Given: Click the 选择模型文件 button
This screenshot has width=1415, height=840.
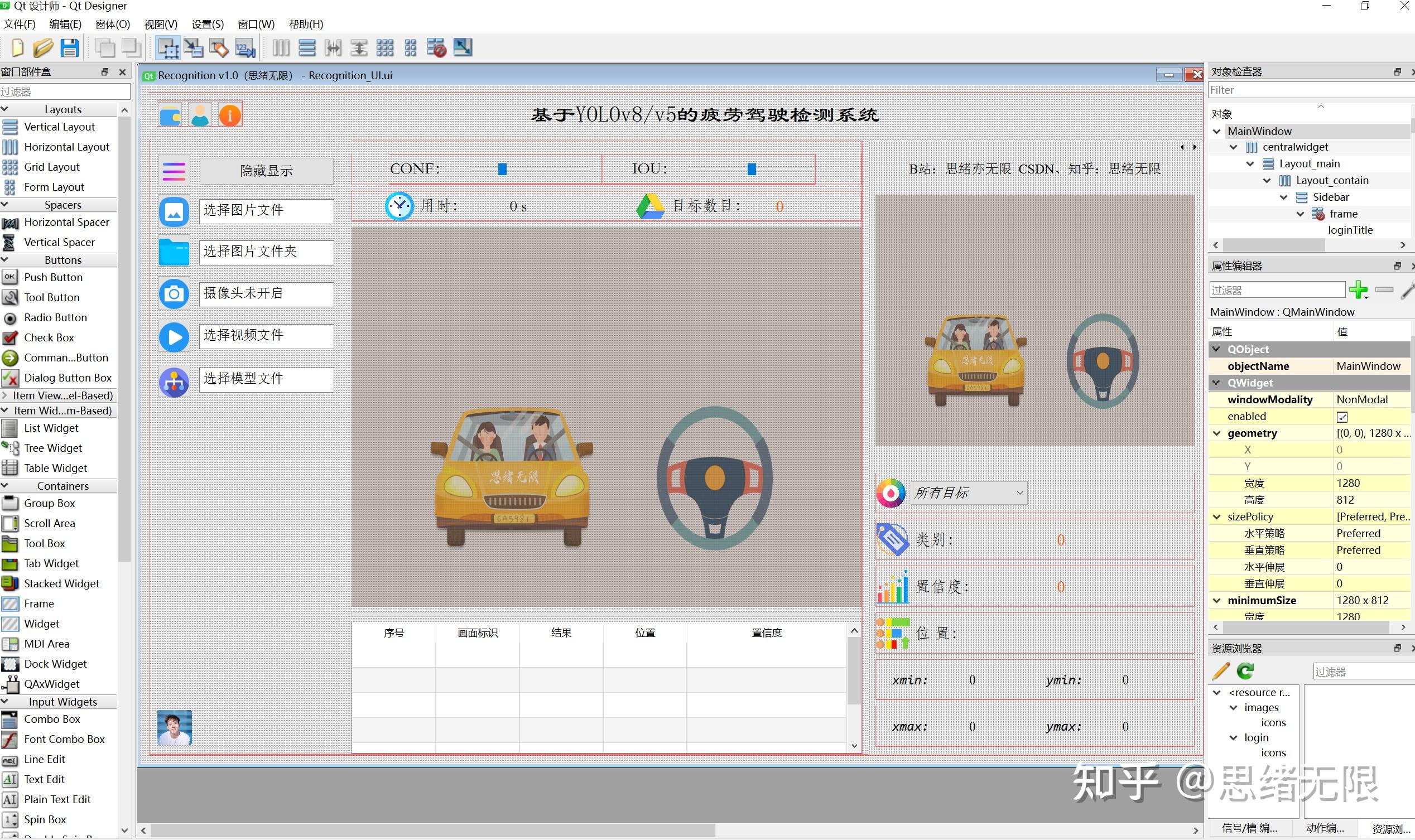Looking at the screenshot, I should click(x=266, y=379).
